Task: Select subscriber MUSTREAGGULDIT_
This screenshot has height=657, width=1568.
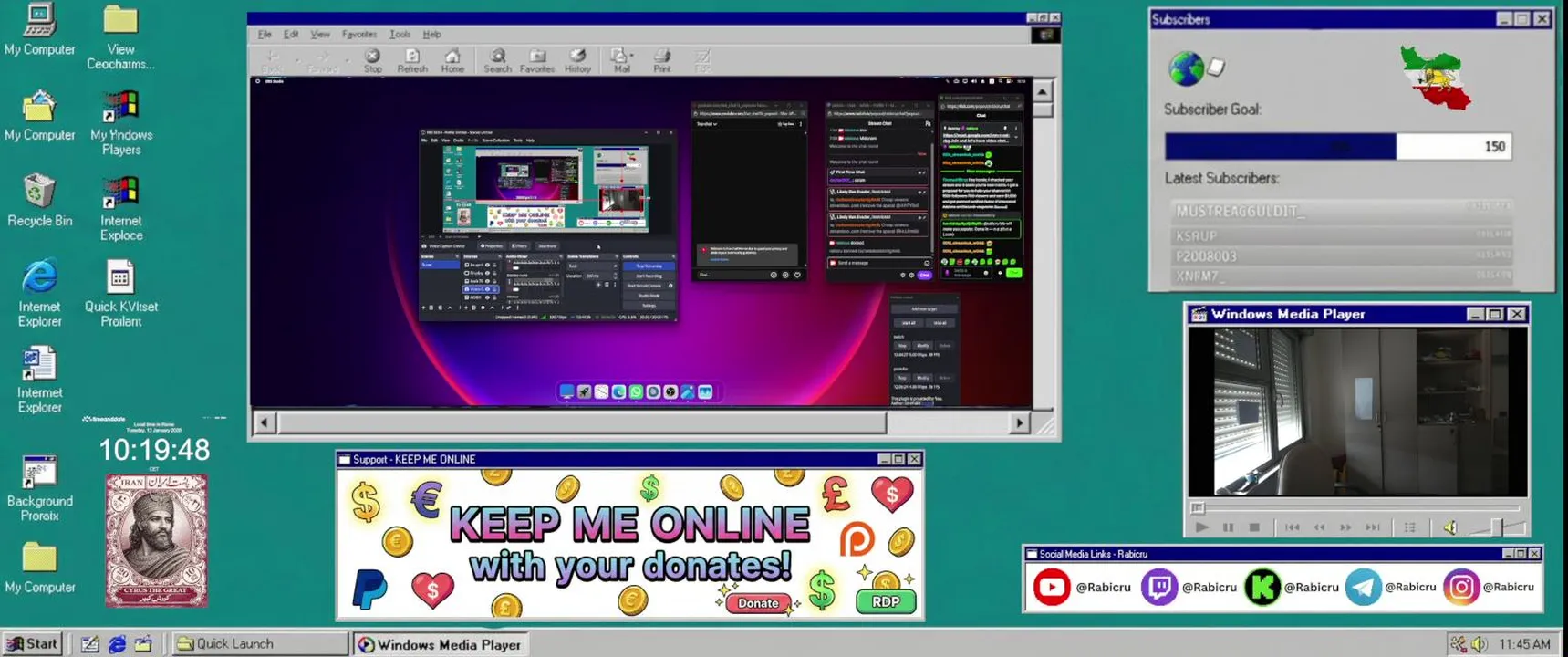Action: click(1341, 211)
